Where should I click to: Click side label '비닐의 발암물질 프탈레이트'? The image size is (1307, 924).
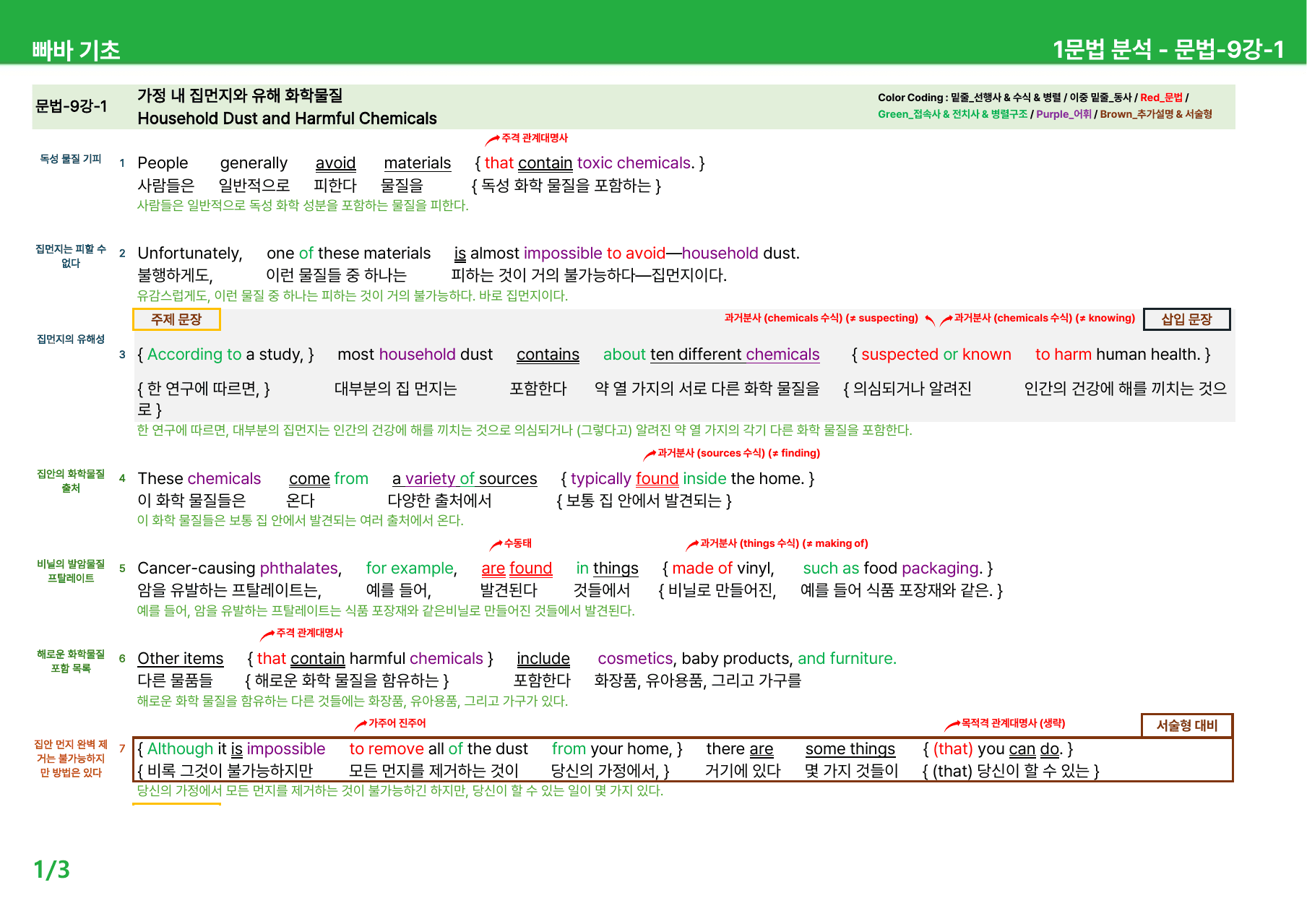71,571
